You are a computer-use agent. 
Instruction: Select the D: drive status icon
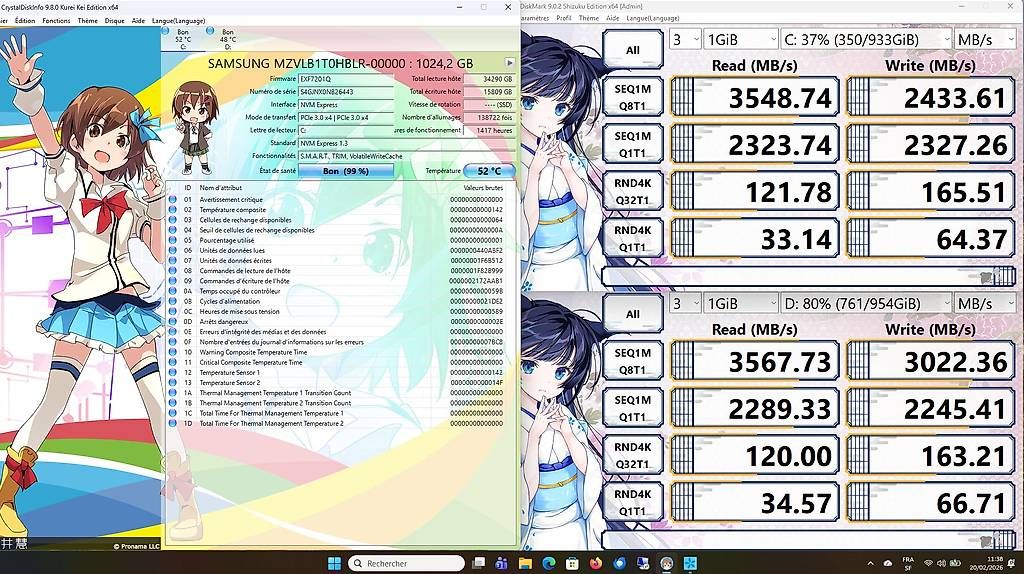[210, 31]
